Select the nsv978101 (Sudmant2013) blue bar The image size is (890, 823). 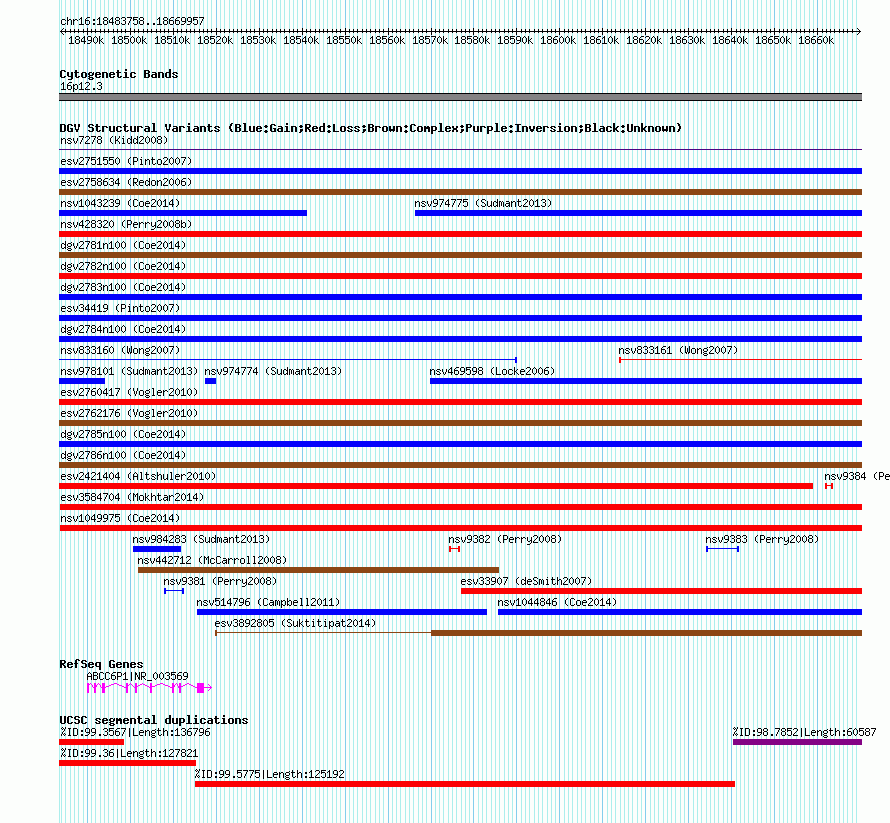(82, 381)
